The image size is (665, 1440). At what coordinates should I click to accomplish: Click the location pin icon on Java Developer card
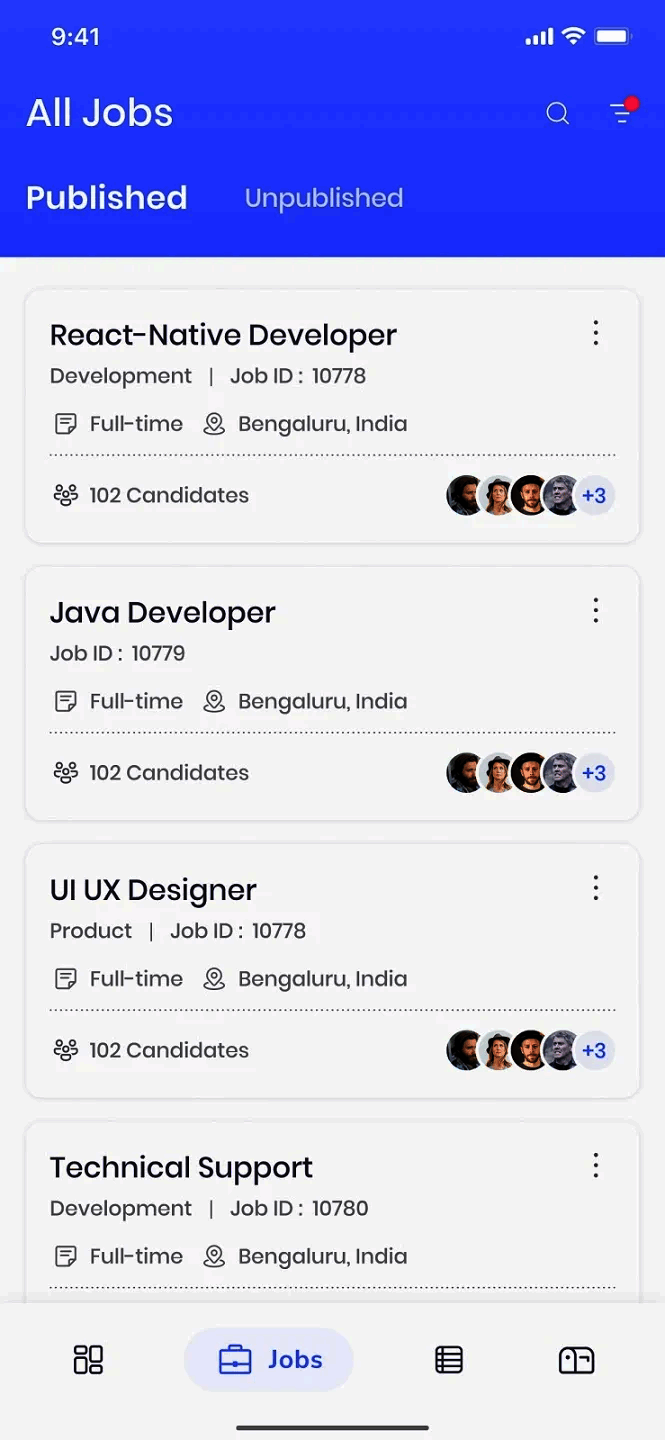(214, 701)
